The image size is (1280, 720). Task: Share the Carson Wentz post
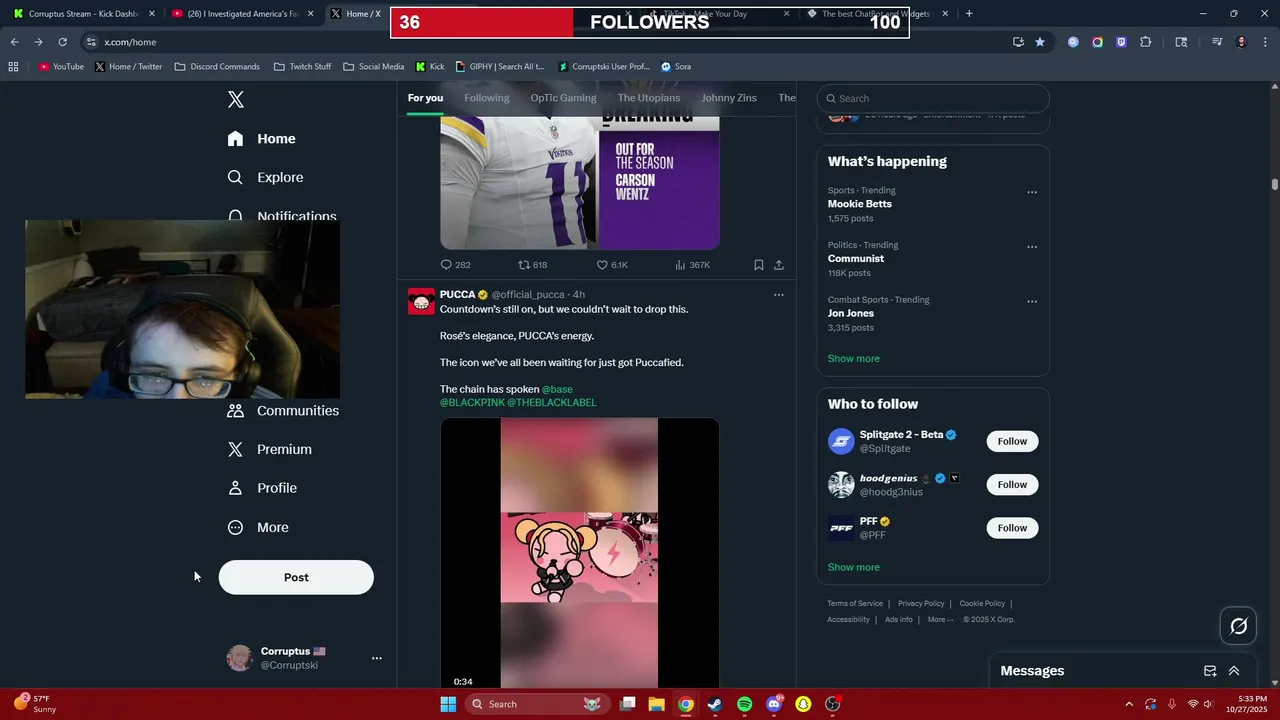tap(779, 265)
